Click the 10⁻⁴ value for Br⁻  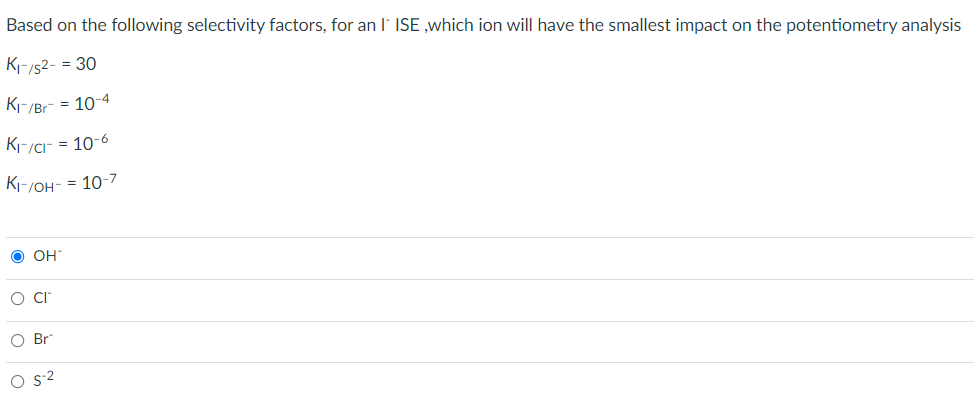[x=92, y=103]
